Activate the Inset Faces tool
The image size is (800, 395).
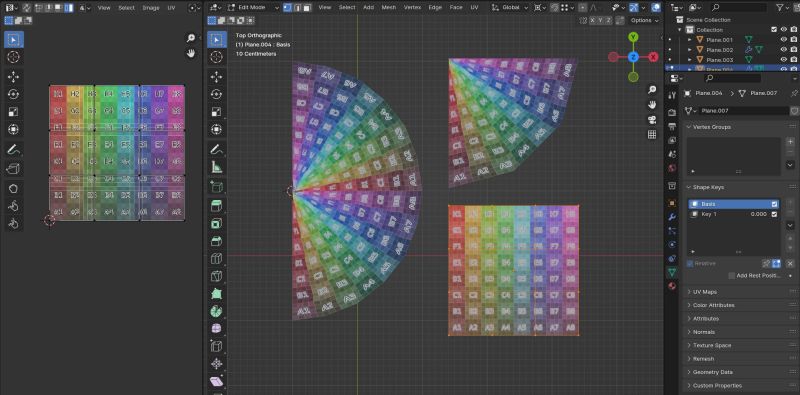click(217, 224)
